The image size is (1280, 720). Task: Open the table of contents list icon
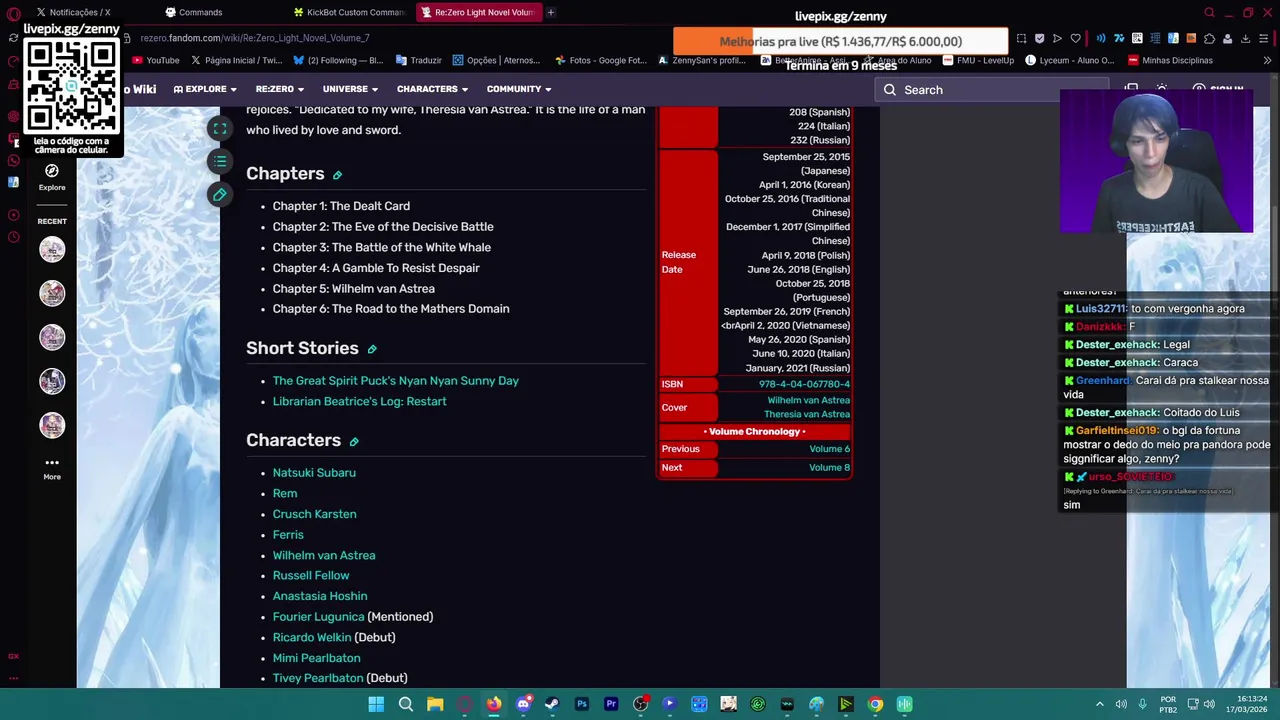220,161
